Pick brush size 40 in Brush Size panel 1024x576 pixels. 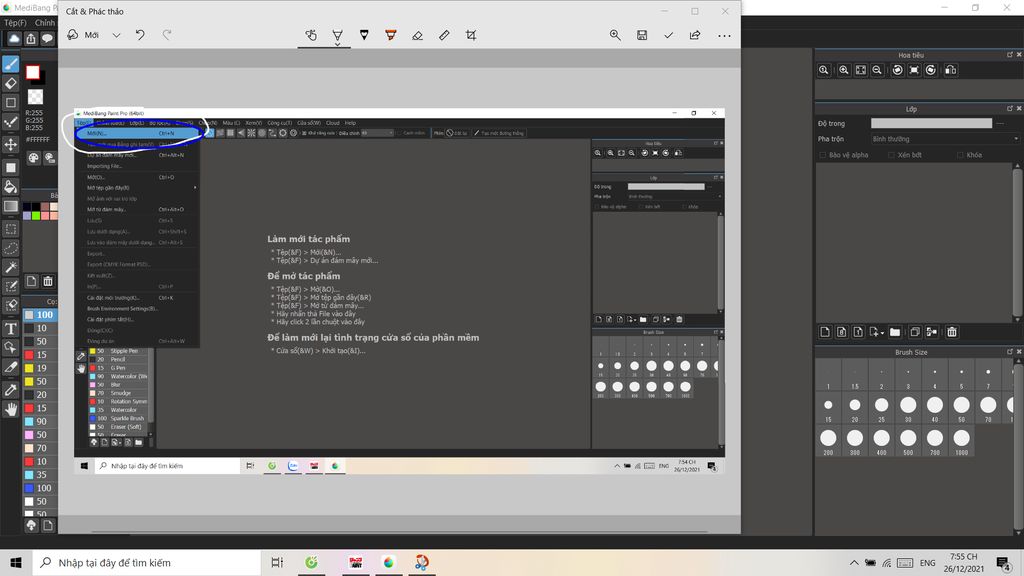coord(935,408)
